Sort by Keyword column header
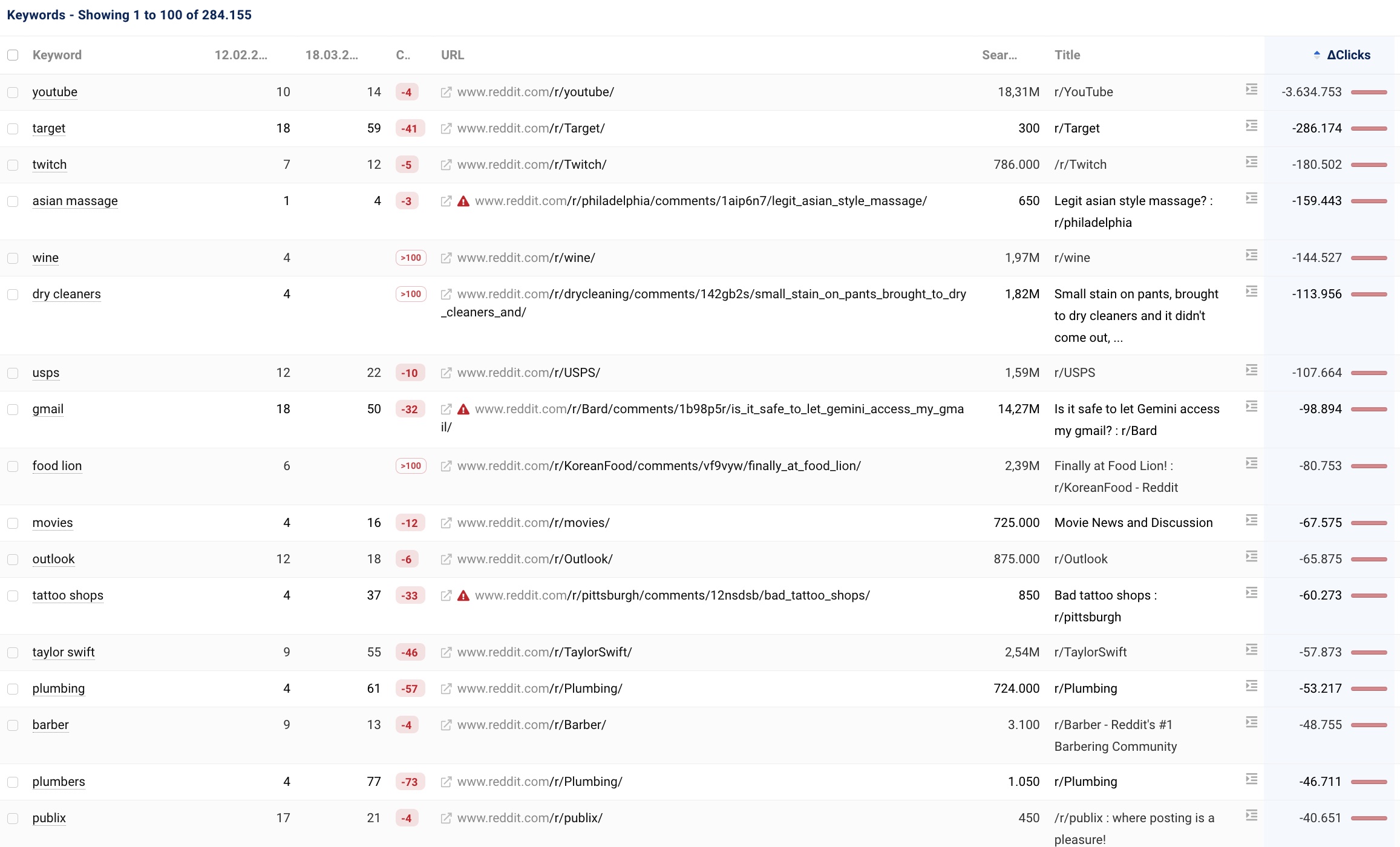Image resolution: width=1400 pixels, height=847 pixels. point(57,55)
